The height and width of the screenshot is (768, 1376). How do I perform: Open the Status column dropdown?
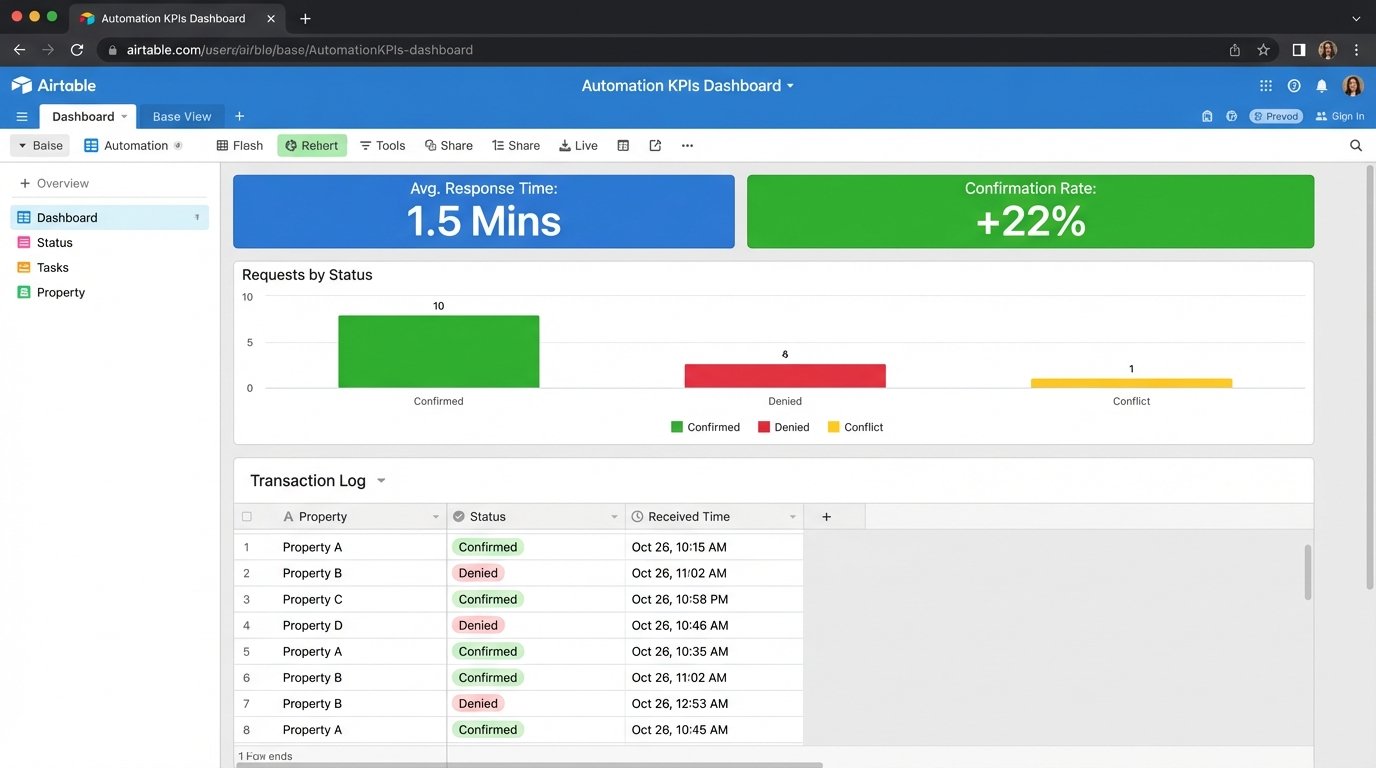pos(614,516)
